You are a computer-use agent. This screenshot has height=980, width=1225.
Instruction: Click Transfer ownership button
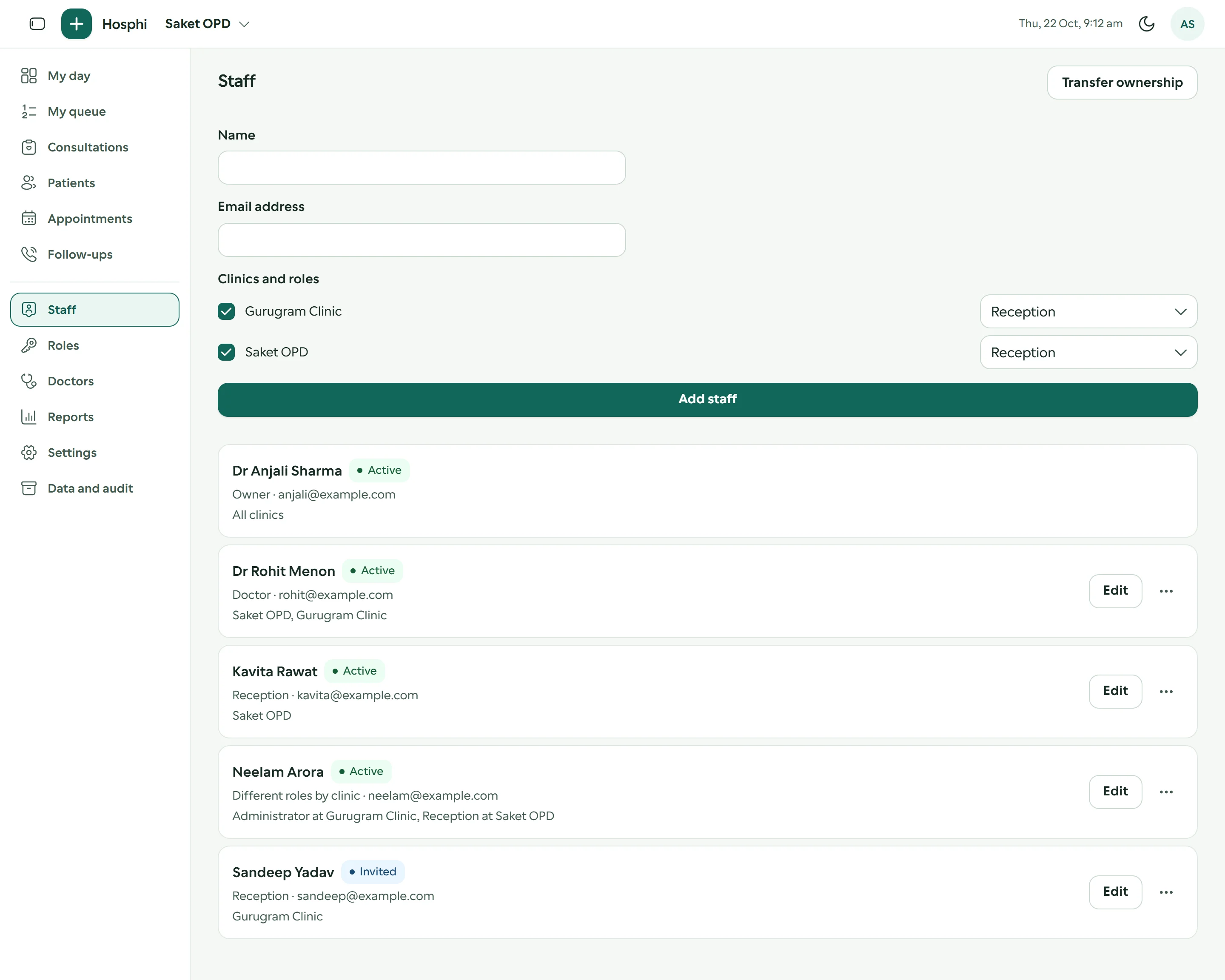pos(1122,83)
